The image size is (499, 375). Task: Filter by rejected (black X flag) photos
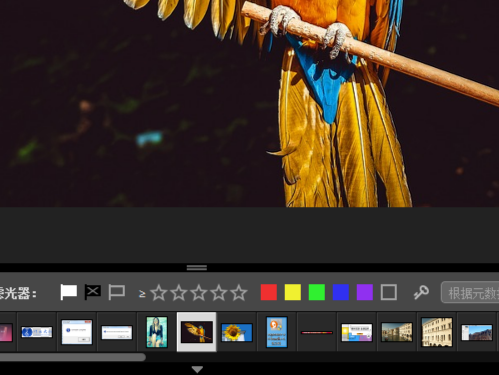[x=93, y=292]
